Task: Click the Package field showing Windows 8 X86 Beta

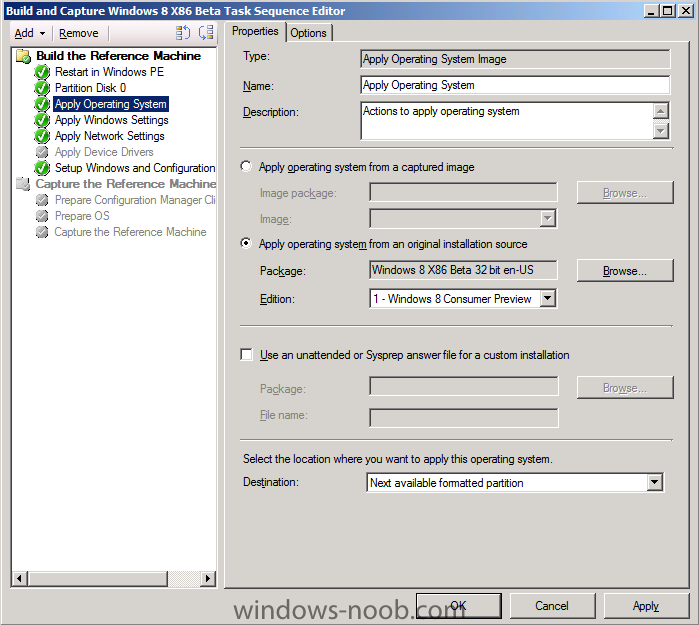Action: click(x=463, y=270)
